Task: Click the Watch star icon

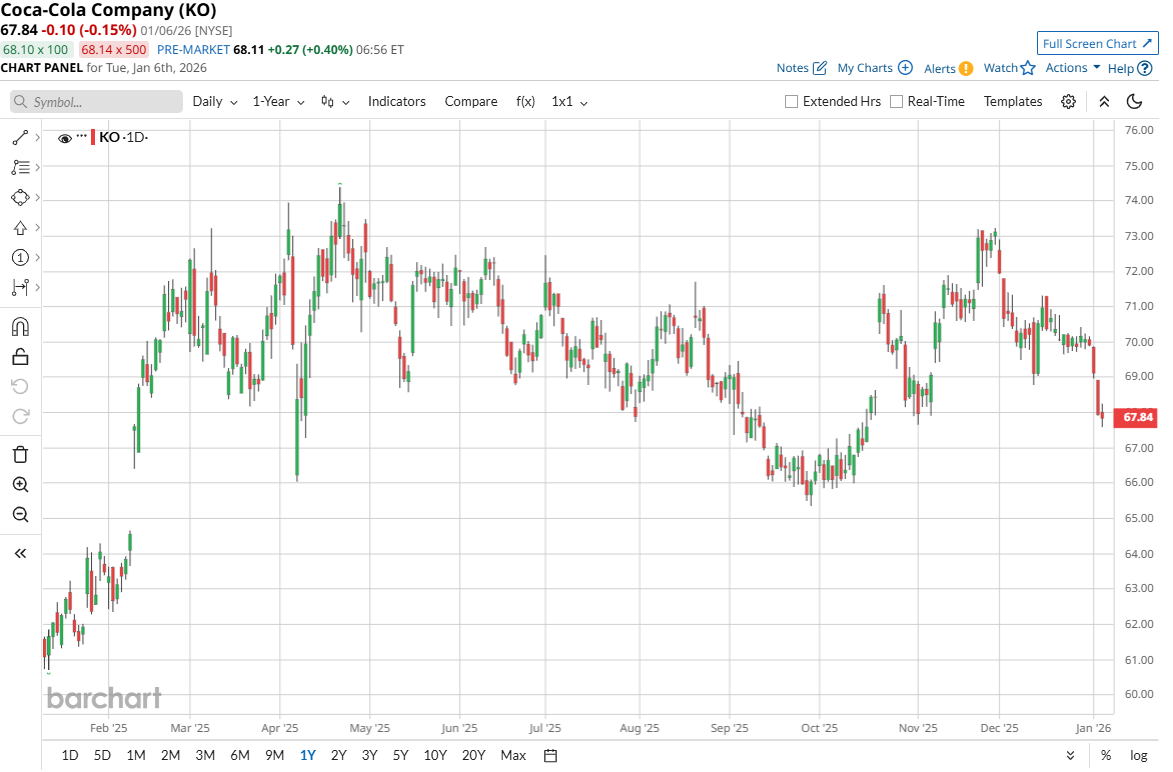Action: pyautogui.click(x=1028, y=68)
